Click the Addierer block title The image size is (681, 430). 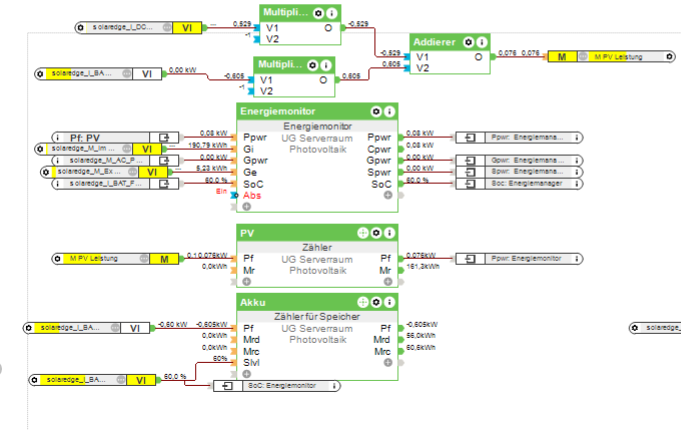click(x=434, y=42)
